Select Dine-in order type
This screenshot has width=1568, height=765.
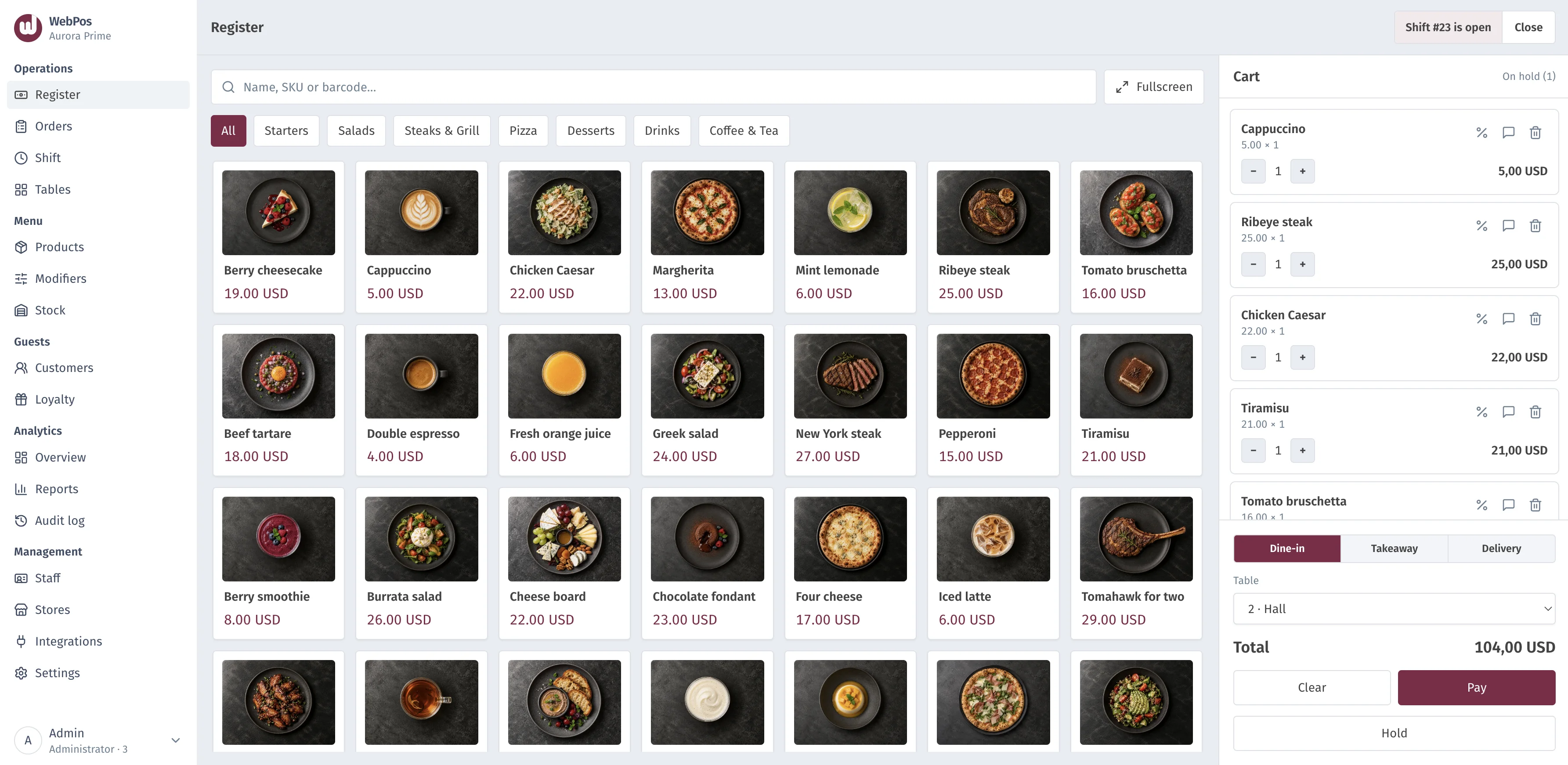click(x=1287, y=548)
